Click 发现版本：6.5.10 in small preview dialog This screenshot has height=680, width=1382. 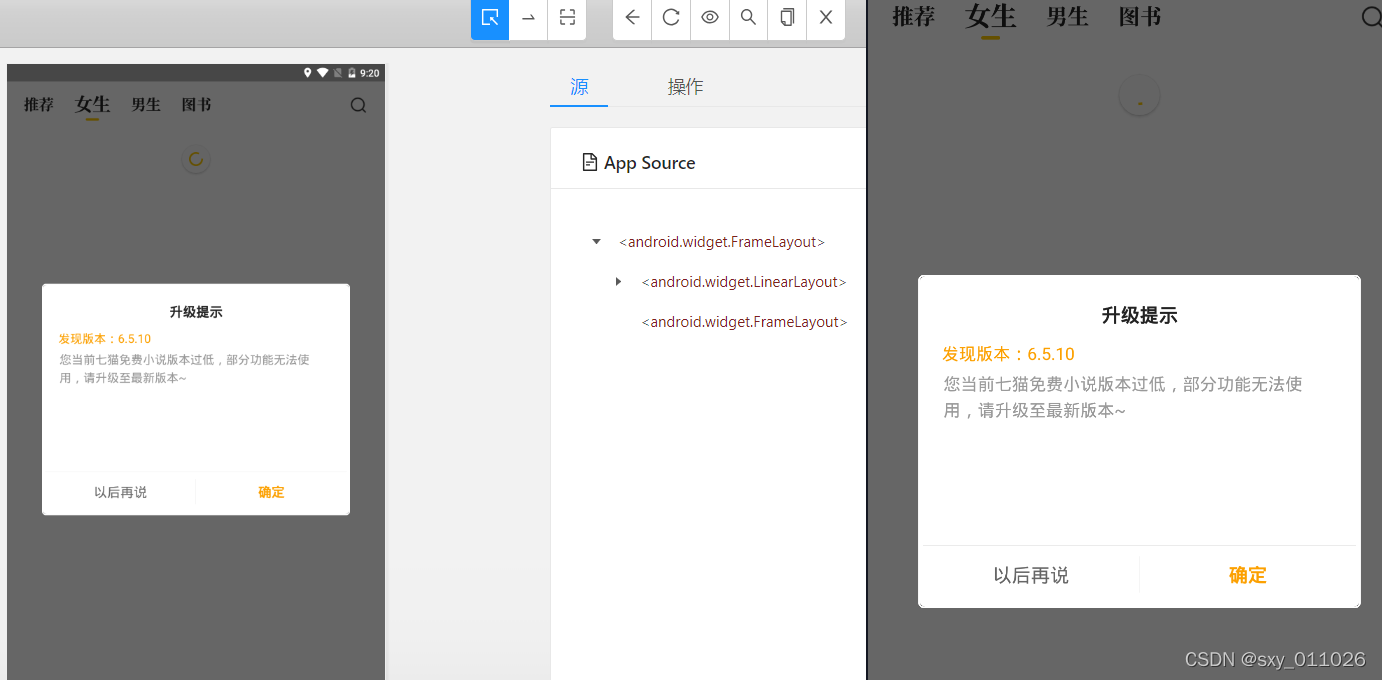pyautogui.click(x=105, y=339)
